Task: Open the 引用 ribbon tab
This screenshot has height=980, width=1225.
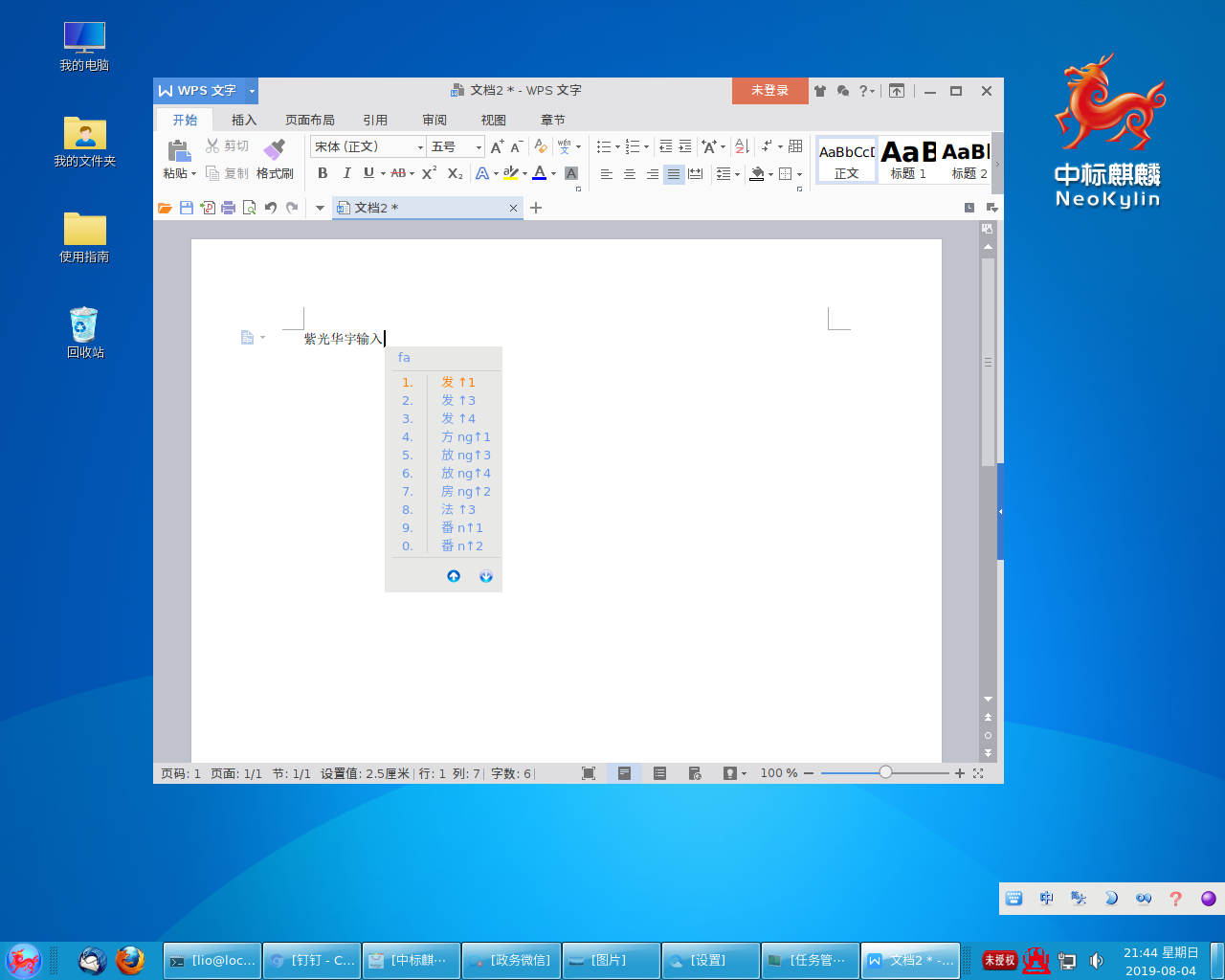Action: coord(375,120)
